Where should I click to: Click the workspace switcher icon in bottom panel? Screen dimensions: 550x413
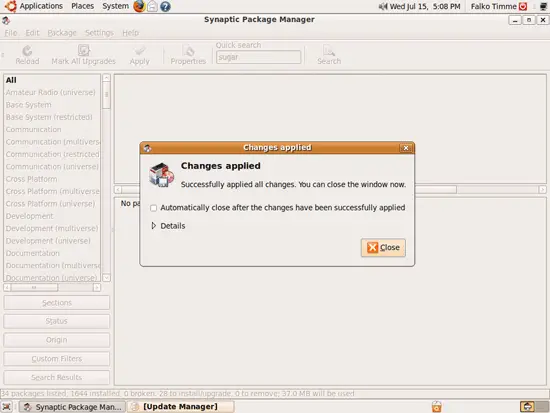pyautogui.click(x=534, y=407)
